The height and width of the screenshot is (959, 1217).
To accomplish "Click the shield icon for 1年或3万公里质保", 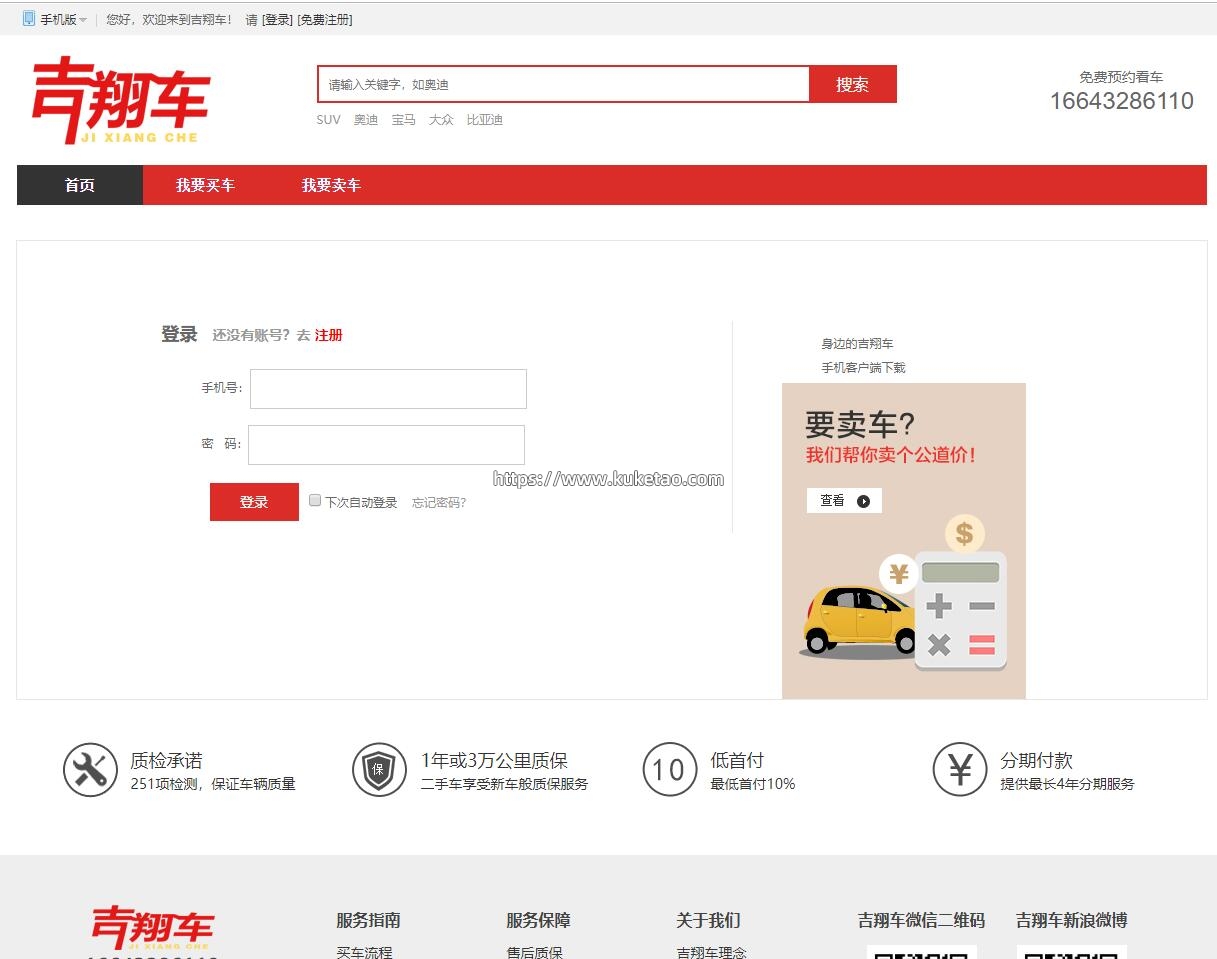I will coord(379,770).
